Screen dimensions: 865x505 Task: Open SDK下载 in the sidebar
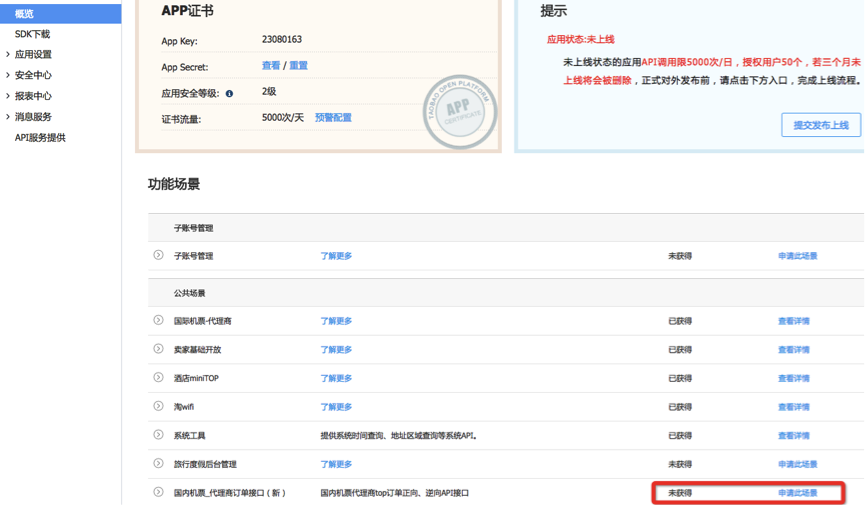(x=32, y=34)
